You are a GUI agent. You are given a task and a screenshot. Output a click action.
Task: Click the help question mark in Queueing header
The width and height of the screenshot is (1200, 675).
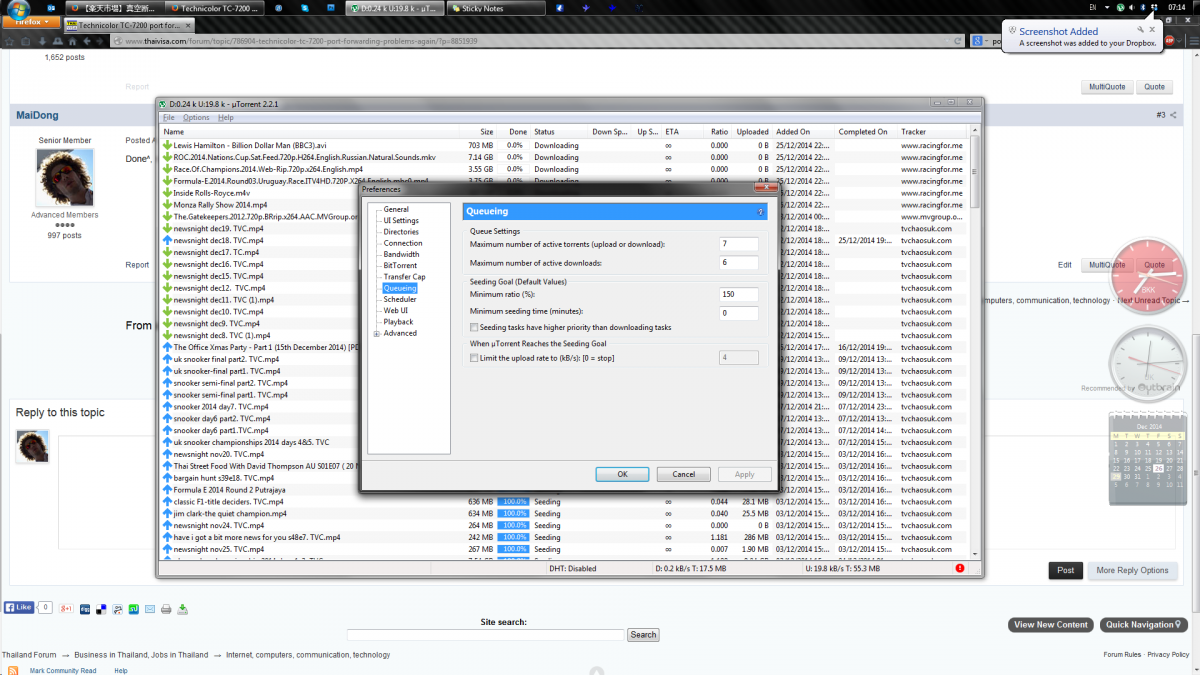[x=760, y=212]
